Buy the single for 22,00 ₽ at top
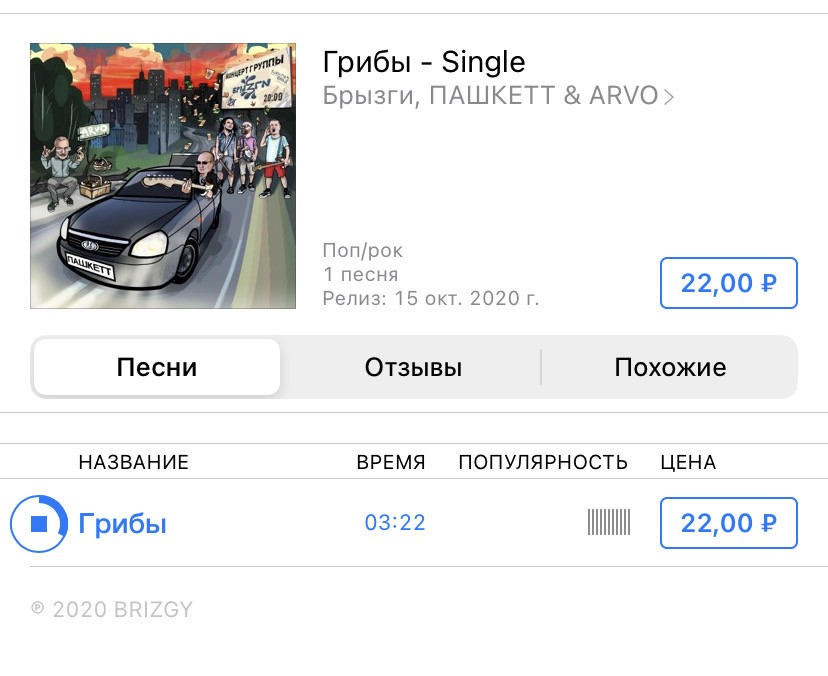 [x=728, y=283]
